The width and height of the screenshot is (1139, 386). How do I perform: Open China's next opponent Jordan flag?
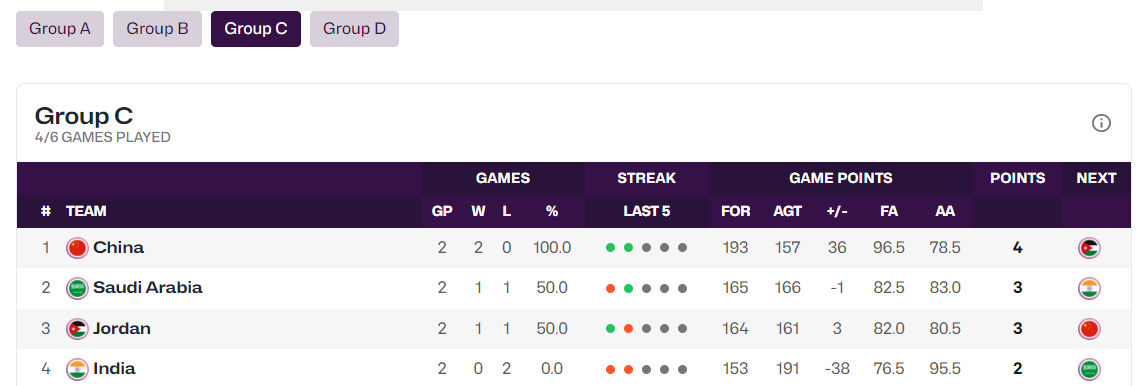click(1089, 248)
